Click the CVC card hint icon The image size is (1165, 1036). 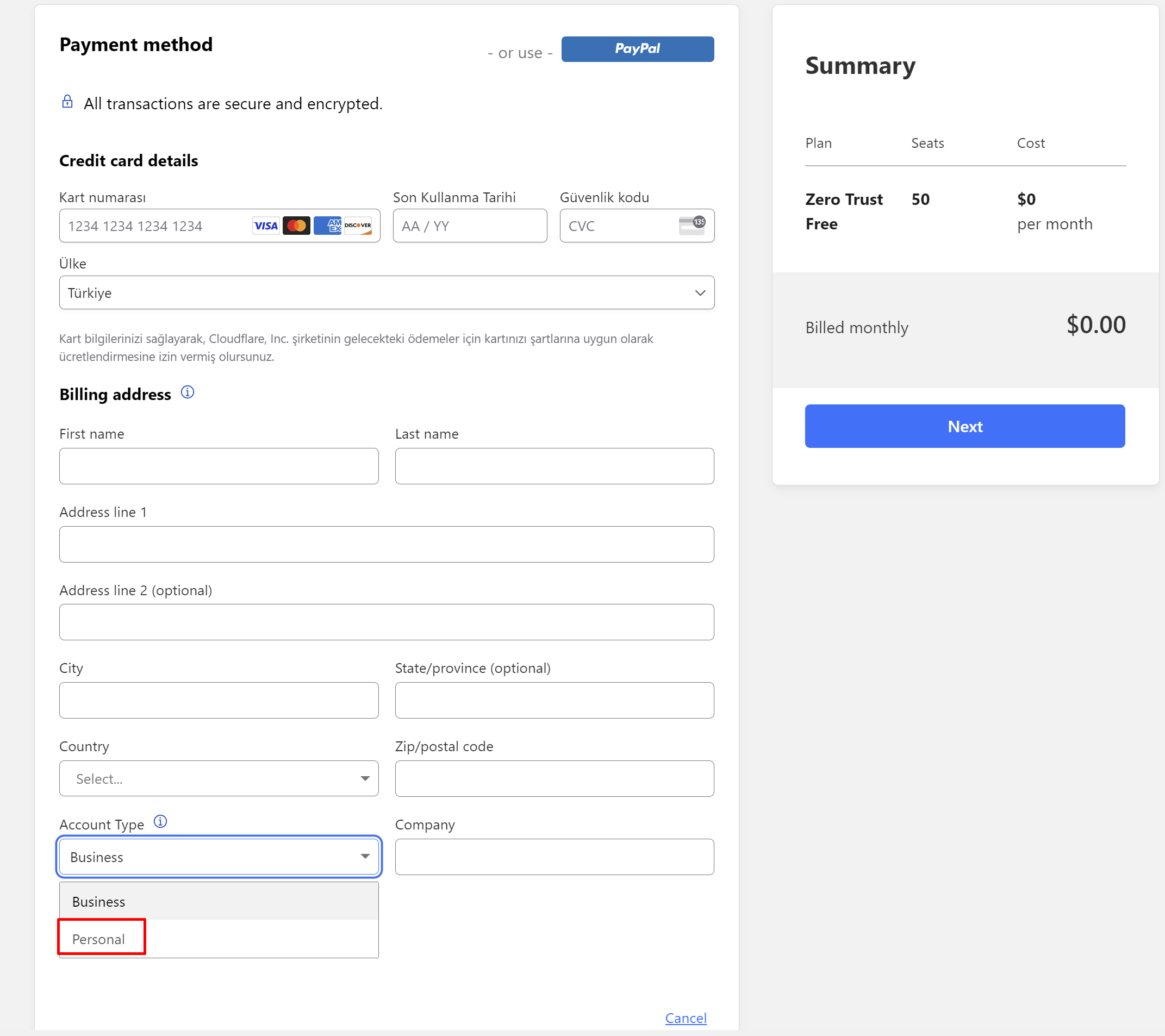[692, 225]
